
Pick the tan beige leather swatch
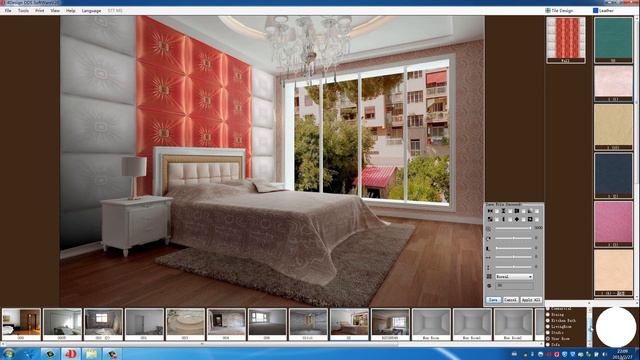[x=613, y=127]
